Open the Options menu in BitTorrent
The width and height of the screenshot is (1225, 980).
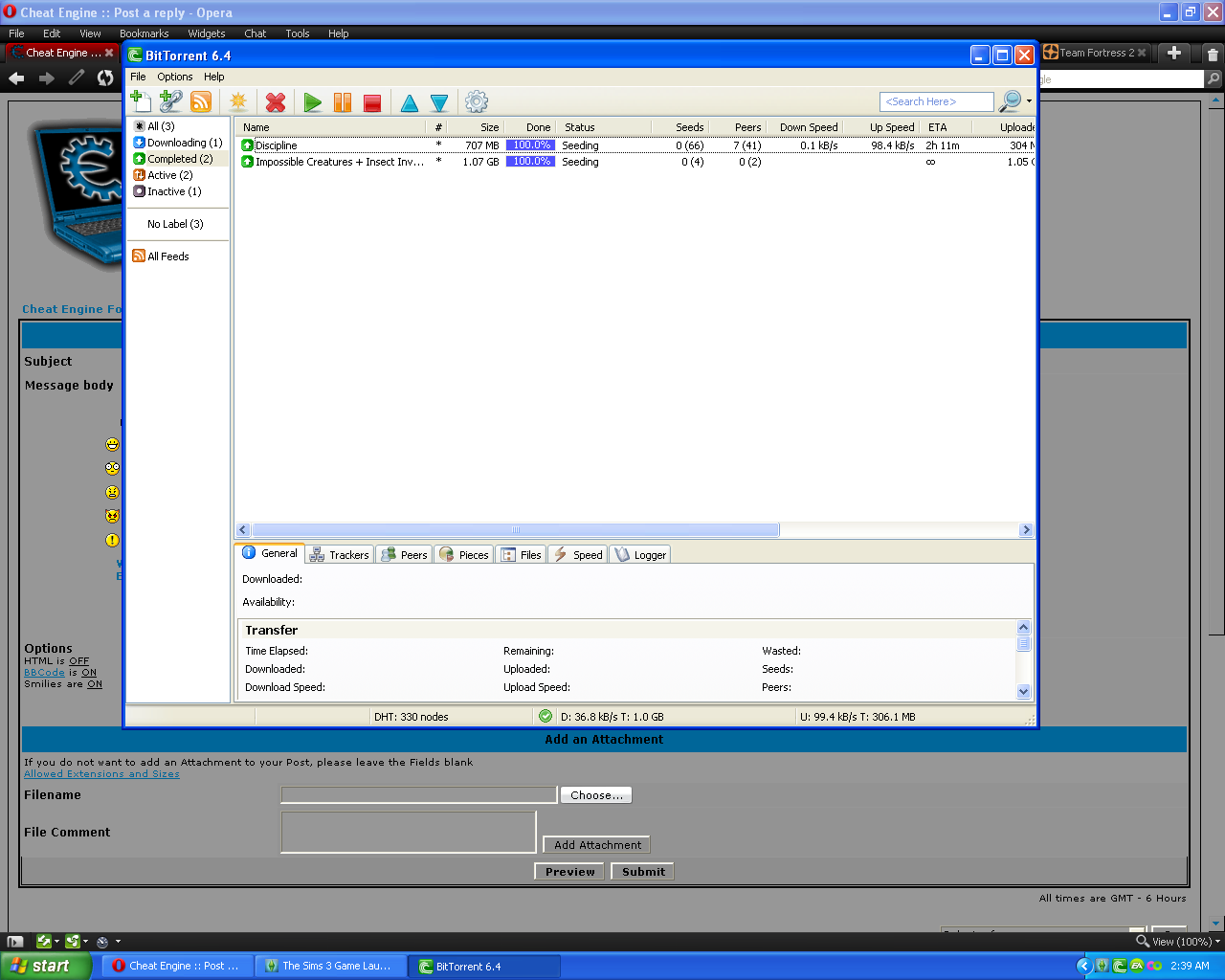coord(175,77)
